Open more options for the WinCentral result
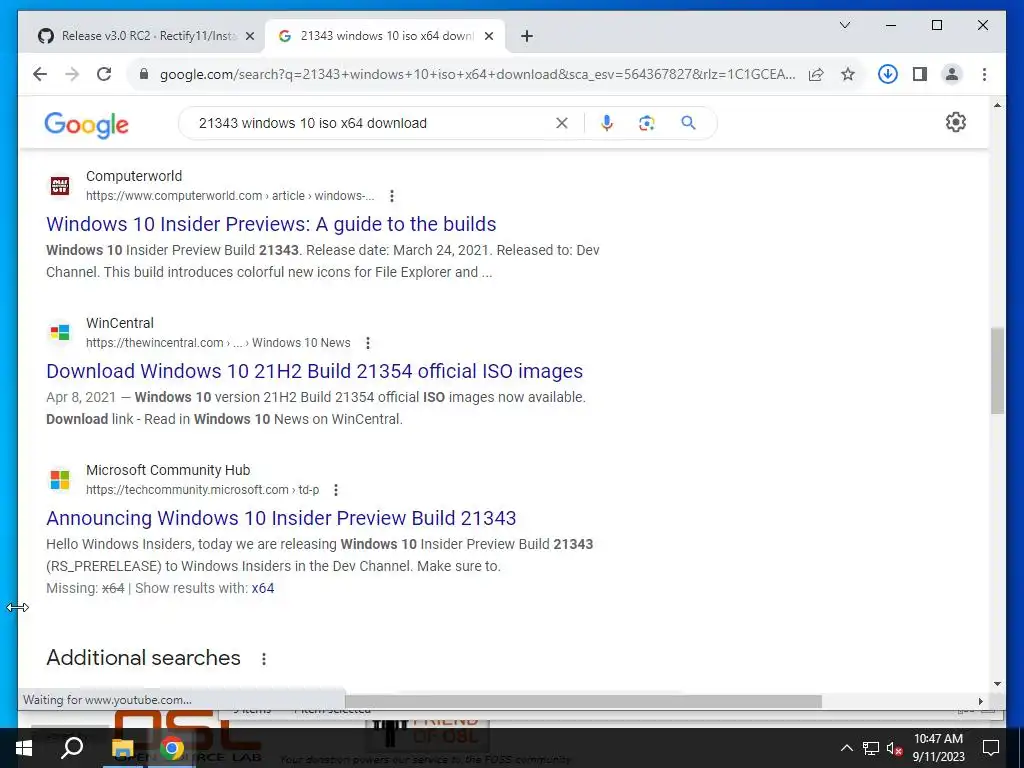The height and width of the screenshot is (768, 1024). [368, 343]
